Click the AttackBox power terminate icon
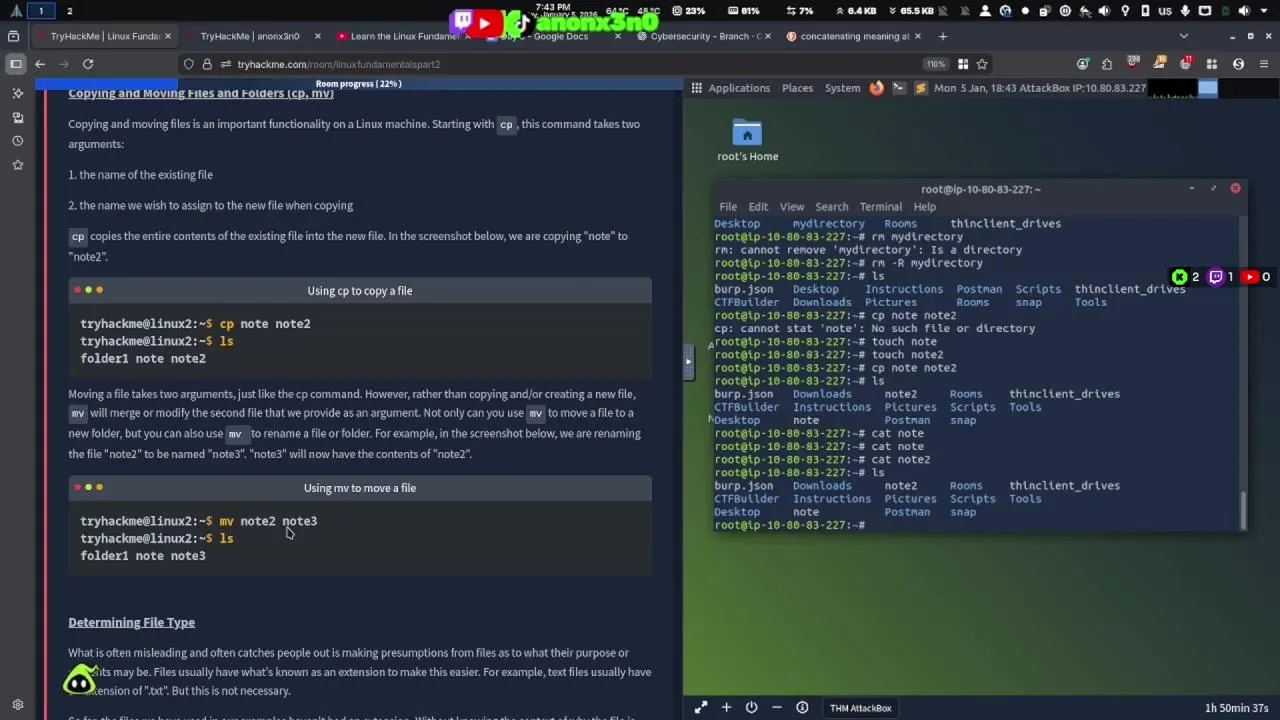The height and width of the screenshot is (720, 1280). [x=751, y=708]
